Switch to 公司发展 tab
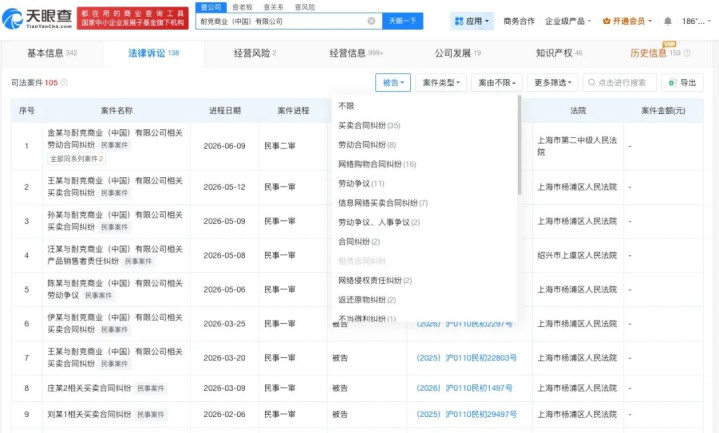Screen dimensions: 719x433 point(458,53)
